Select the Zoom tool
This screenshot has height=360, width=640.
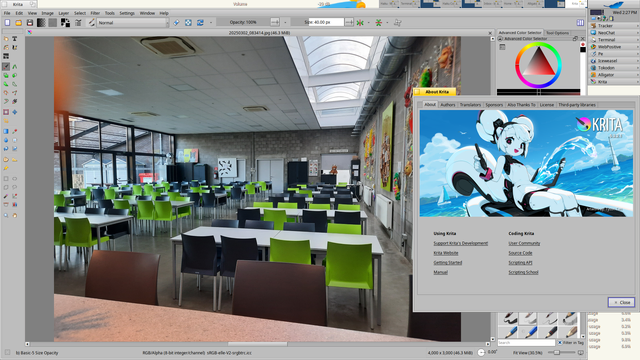pos(6,215)
